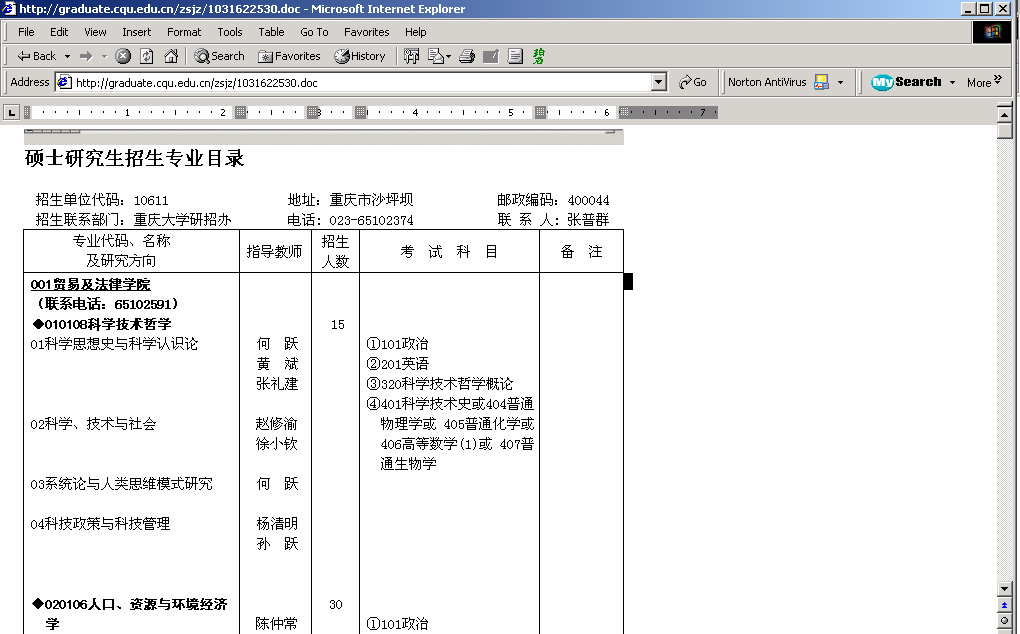This screenshot has height=634, width=1020.
Task: Click the Address bar URL field
Action: (x=360, y=82)
